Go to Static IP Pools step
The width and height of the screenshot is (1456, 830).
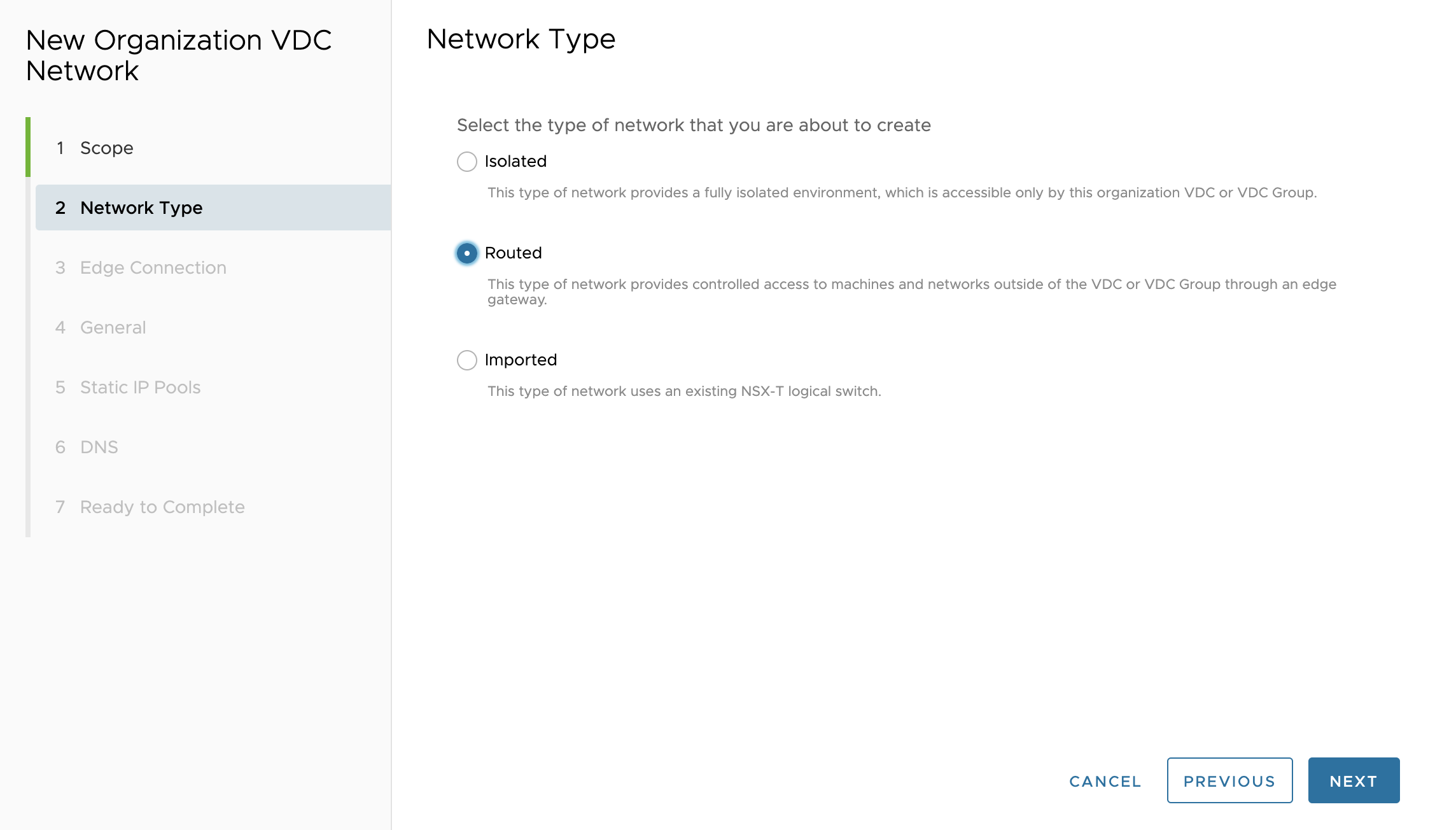(x=140, y=388)
